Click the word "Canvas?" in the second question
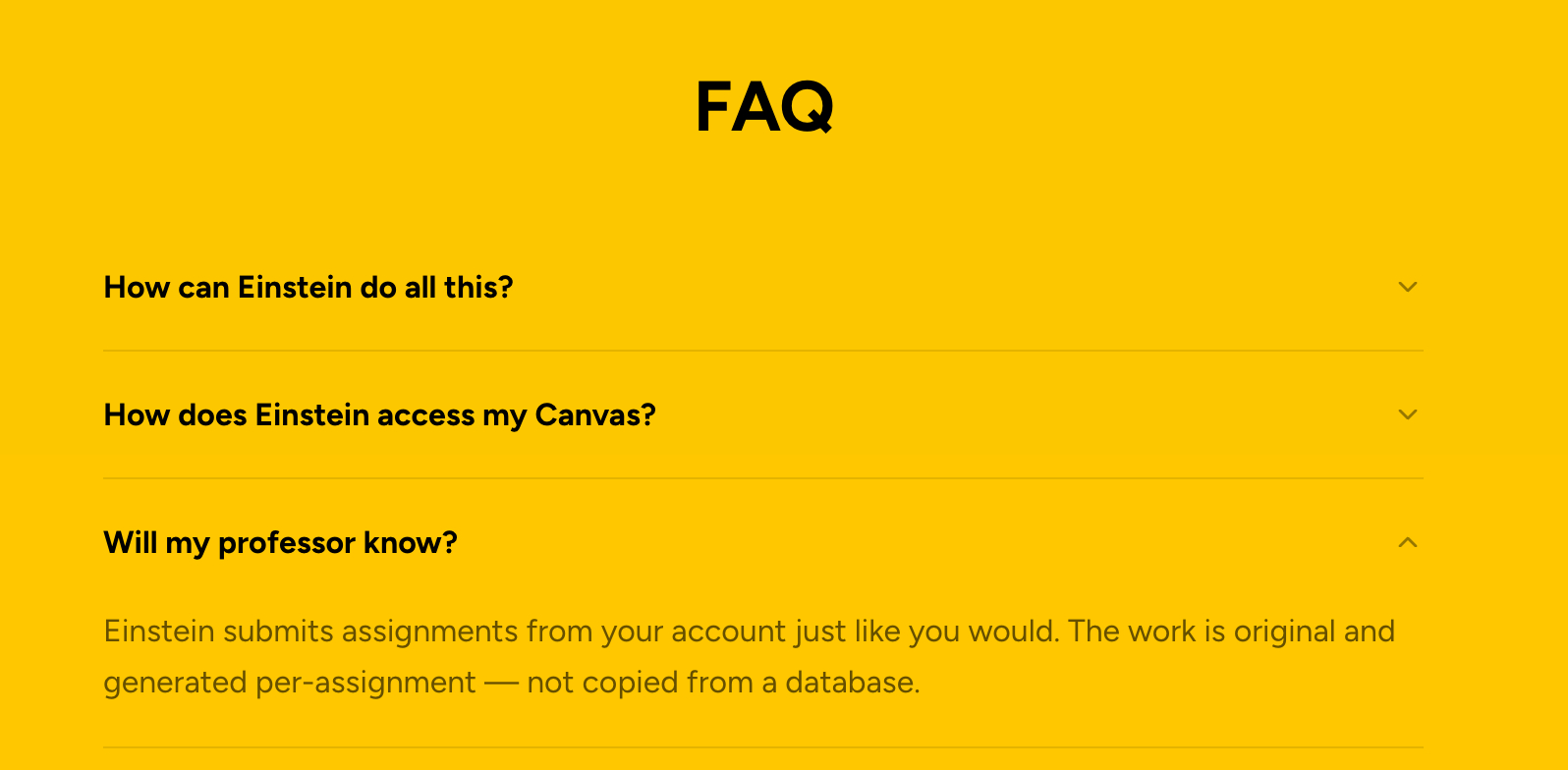 (x=595, y=414)
